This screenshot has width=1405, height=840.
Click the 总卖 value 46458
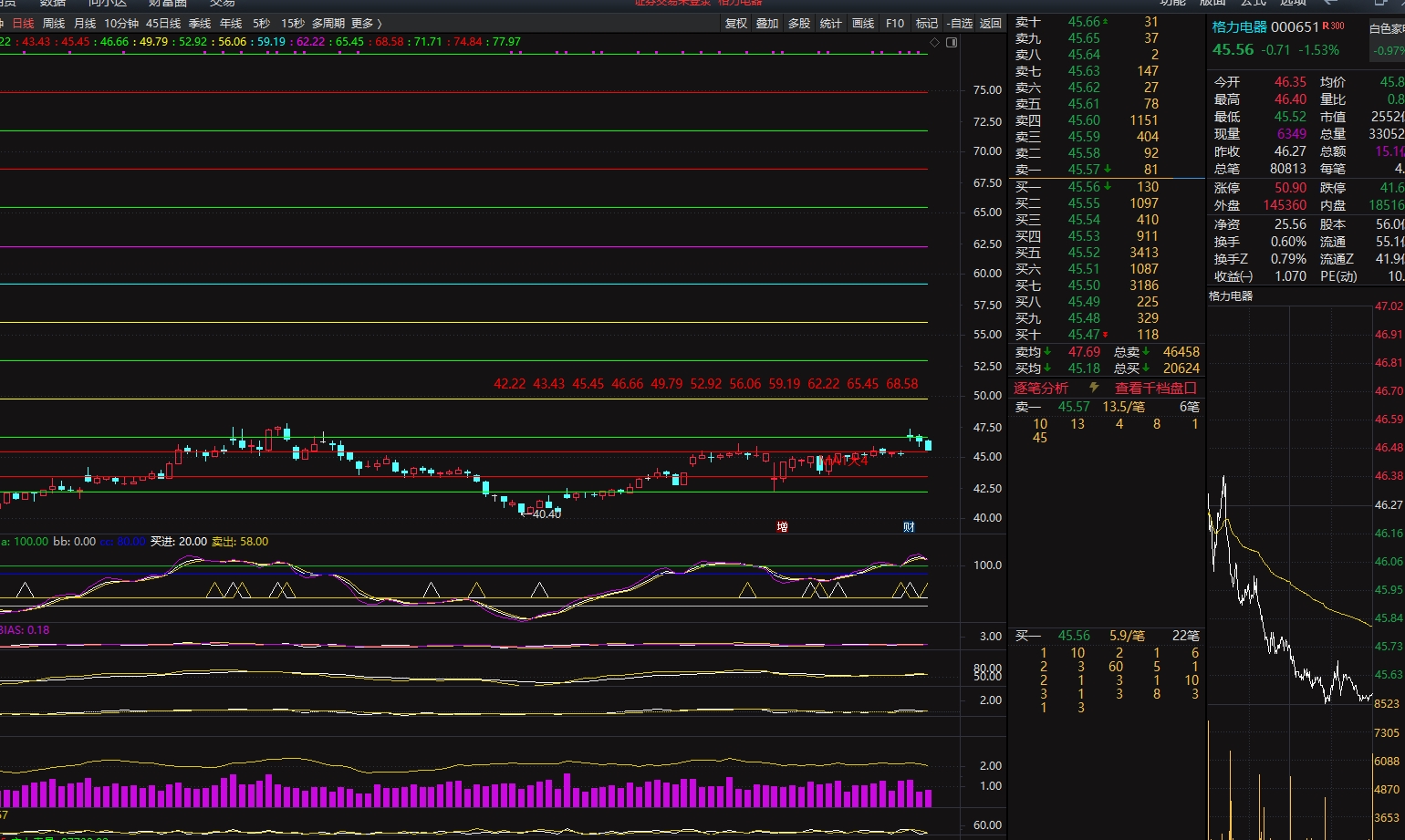[x=1181, y=352]
